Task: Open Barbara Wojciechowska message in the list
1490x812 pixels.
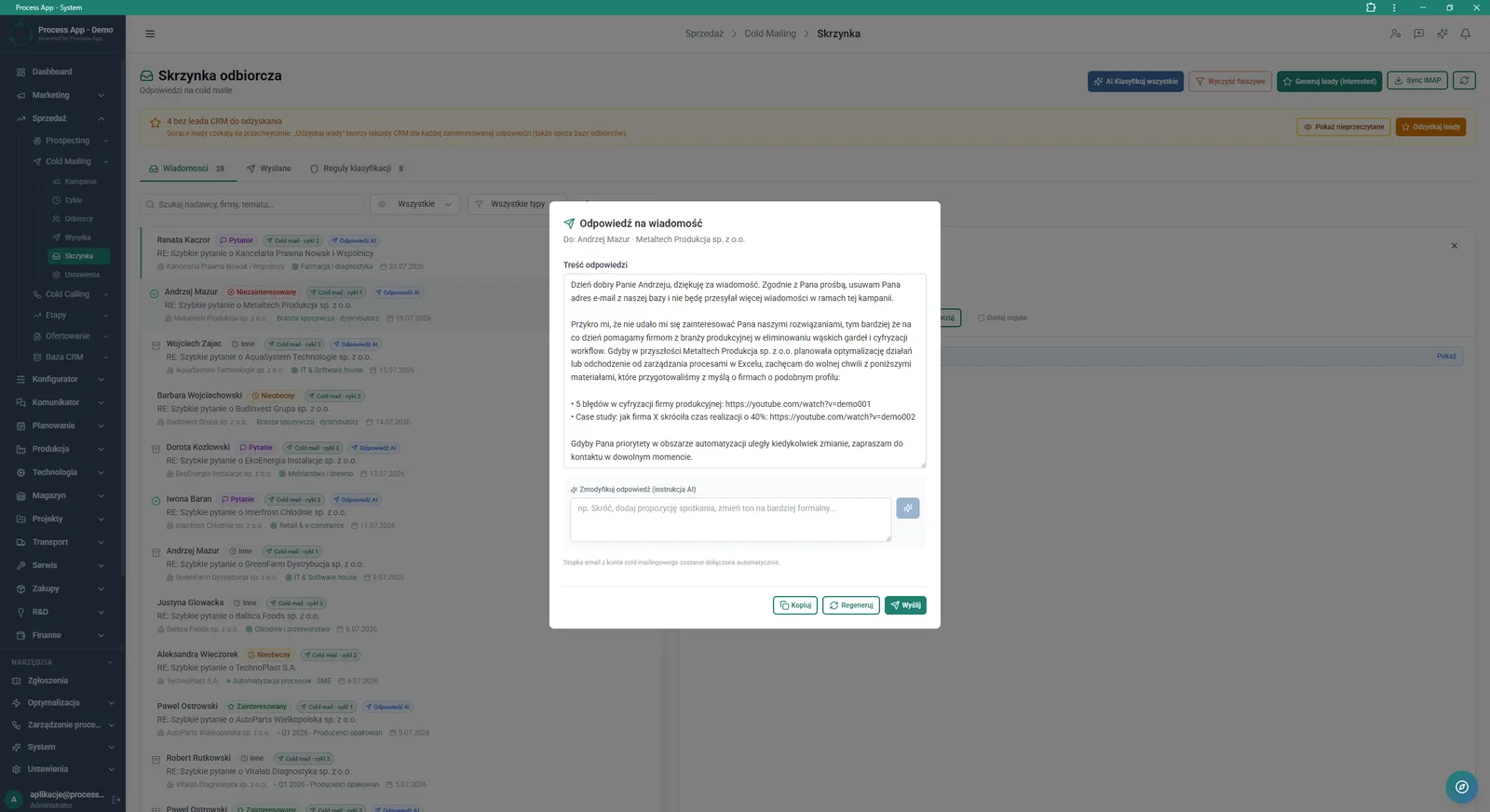Action: tap(400, 409)
